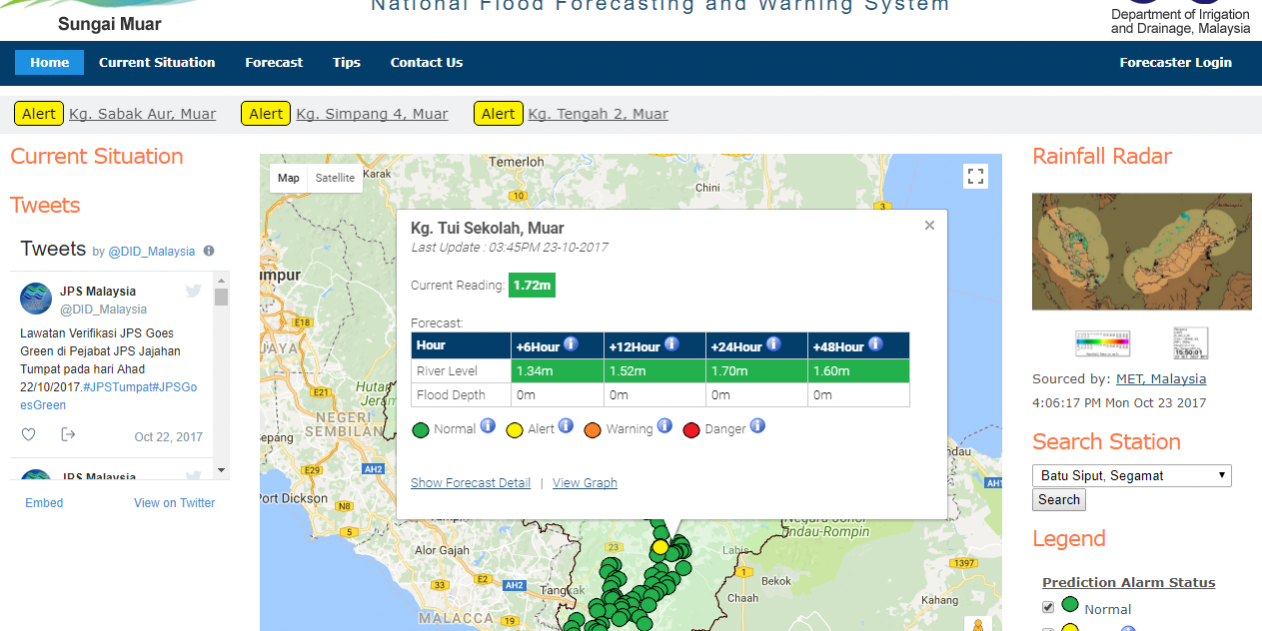Click the map fullscreen toggle icon
Viewport: 1262px width, 631px height.
pos(975,177)
